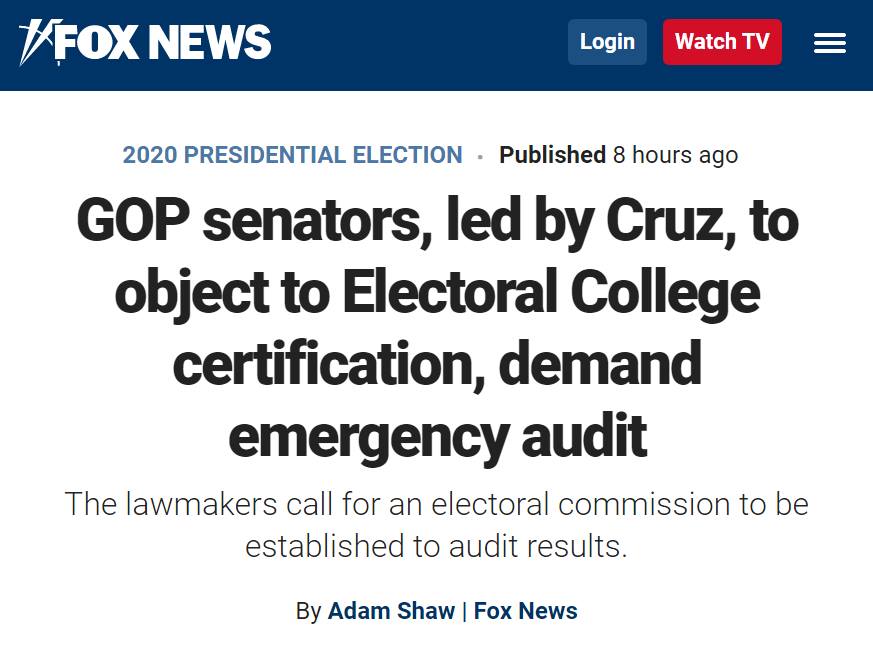Viewport: 873px width, 647px height.
Task: Open the hamburger navigation menu
Action: pyautogui.click(x=829, y=43)
